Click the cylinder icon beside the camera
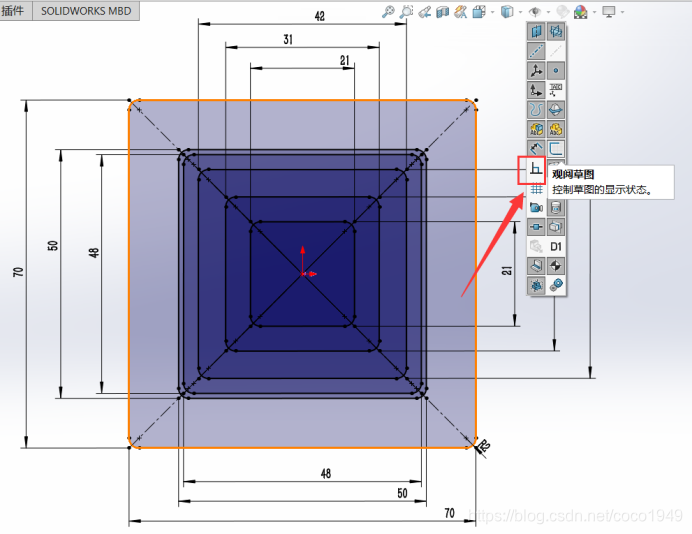The image size is (692, 534). [556, 207]
